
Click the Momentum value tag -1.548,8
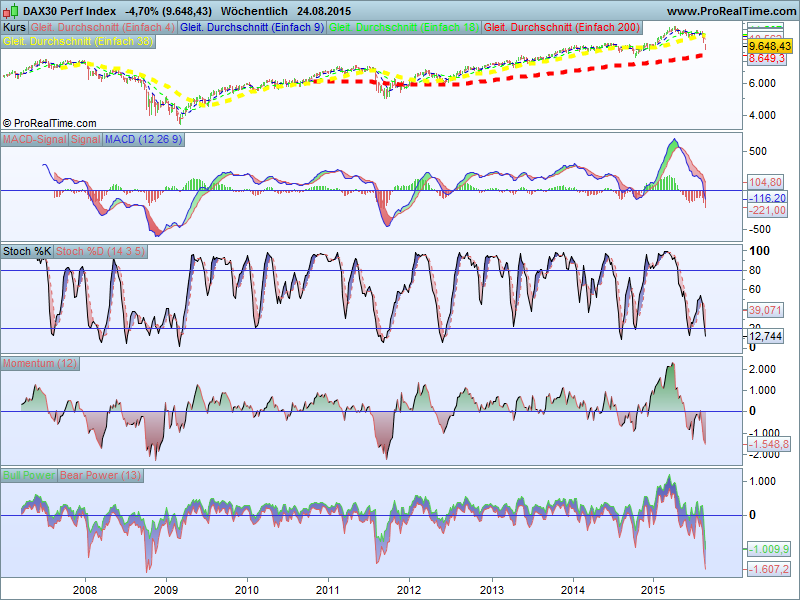(769, 444)
